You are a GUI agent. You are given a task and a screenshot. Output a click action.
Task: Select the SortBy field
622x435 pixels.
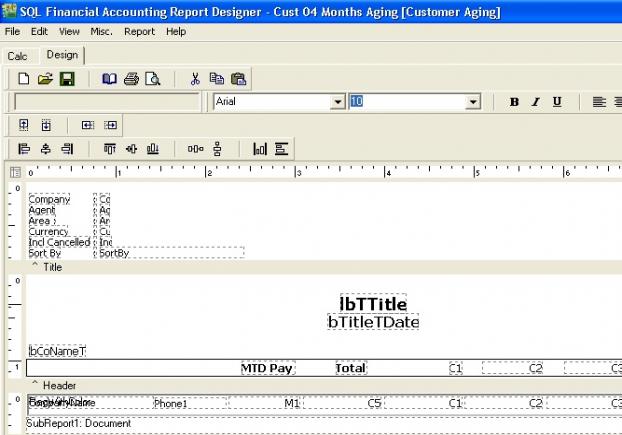coord(171,253)
